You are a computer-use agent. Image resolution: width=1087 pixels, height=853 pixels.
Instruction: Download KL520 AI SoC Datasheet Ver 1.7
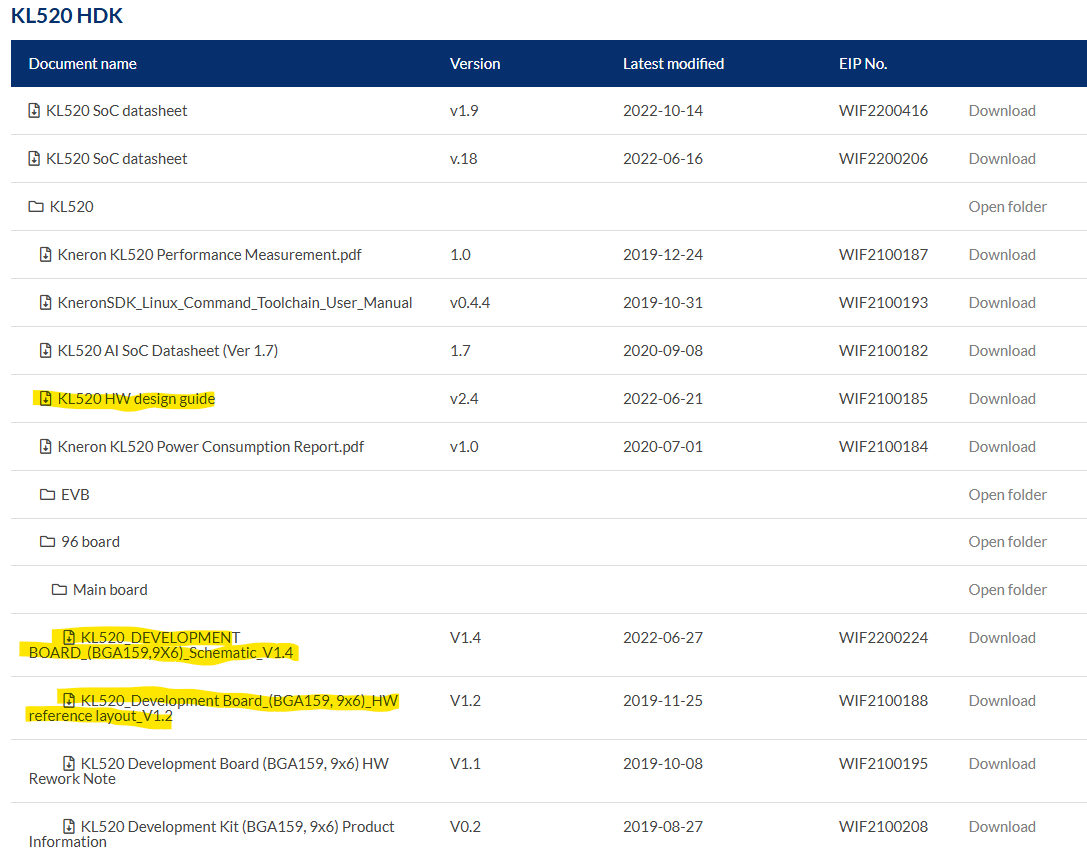tap(1002, 350)
